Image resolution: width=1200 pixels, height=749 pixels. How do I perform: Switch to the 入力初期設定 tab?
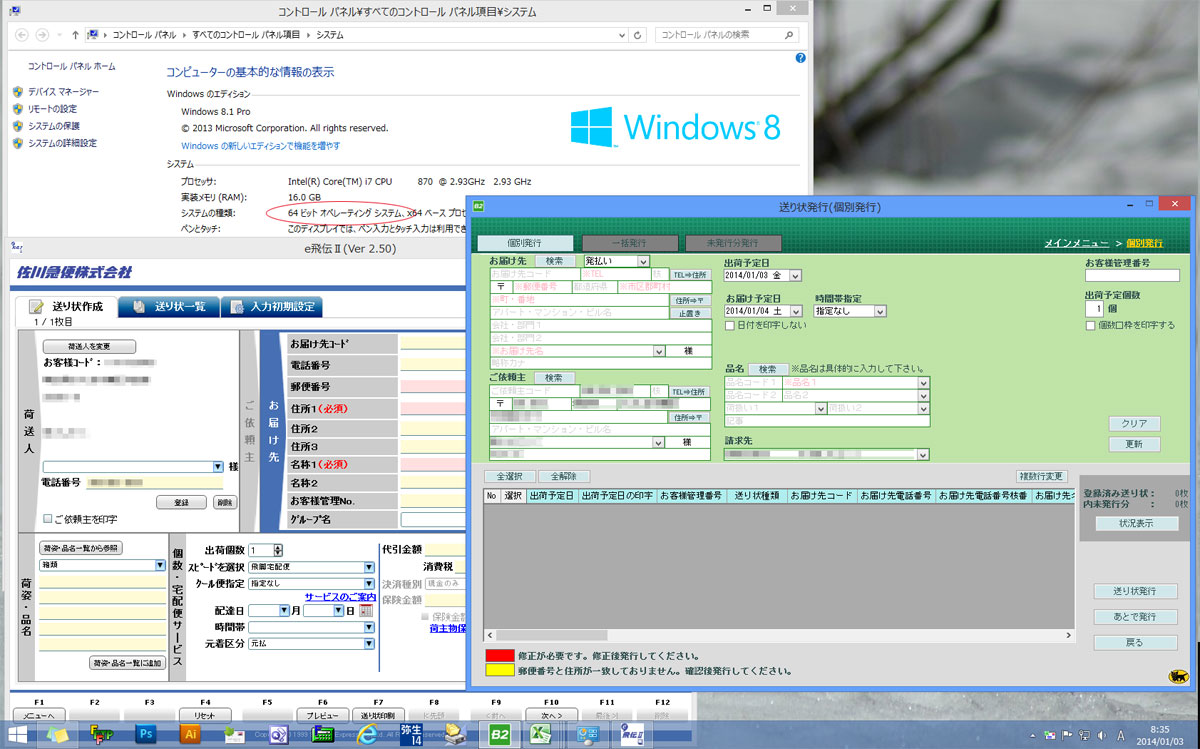click(x=272, y=307)
